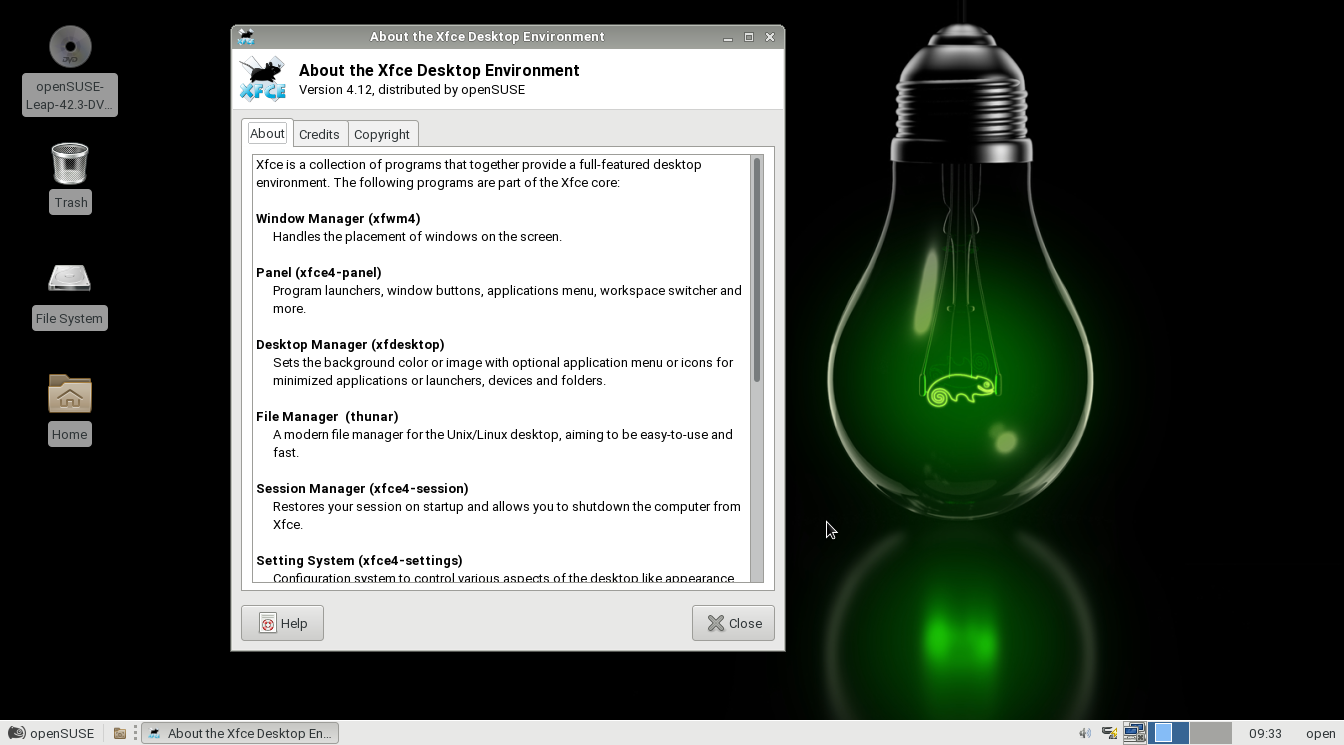Screen dimensions: 1344x745
Task: Click the volume speaker tray icon
Action: [x=1085, y=733]
